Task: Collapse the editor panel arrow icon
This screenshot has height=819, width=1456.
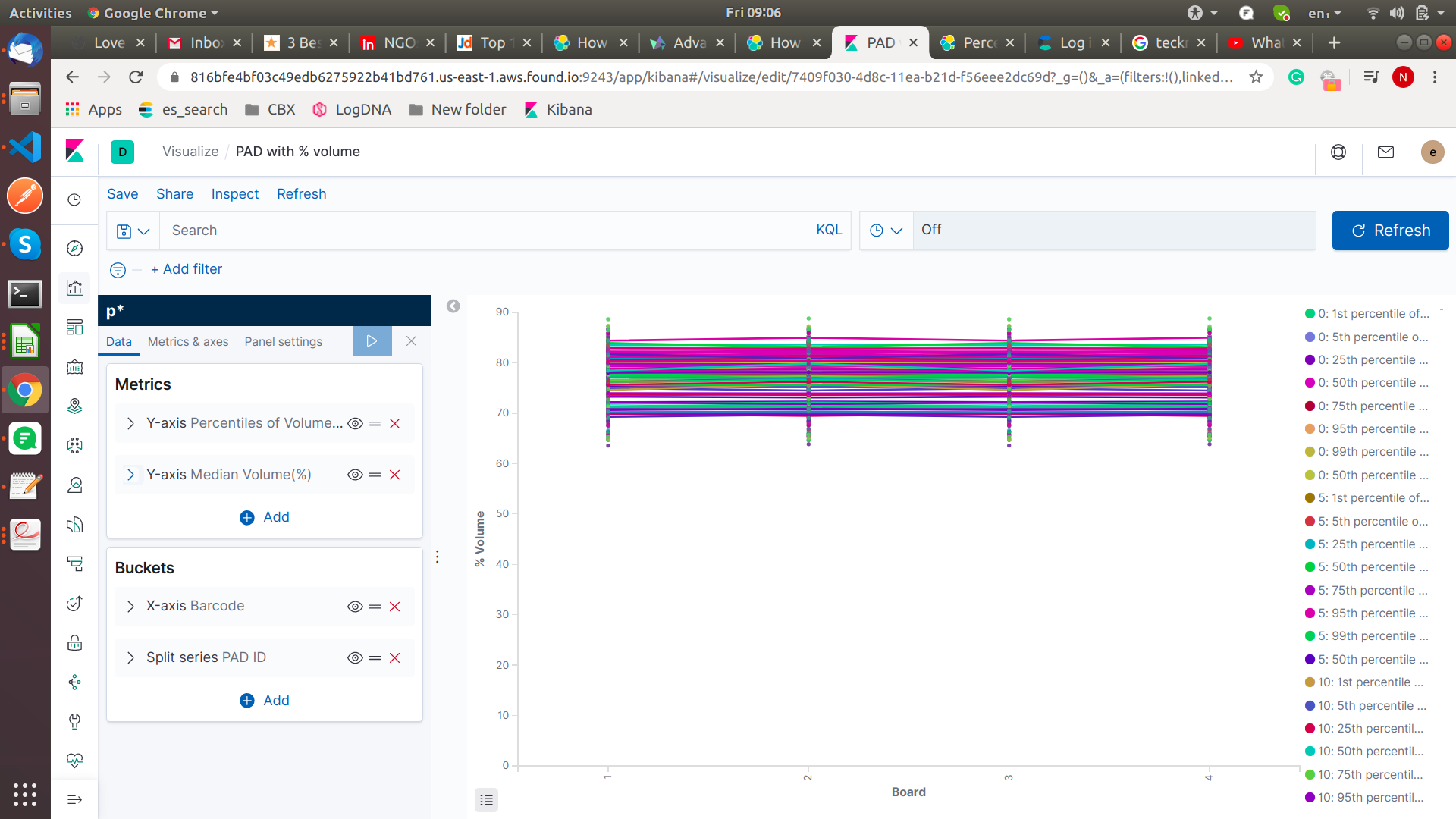Action: pyautogui.click(x=453, y=306)
